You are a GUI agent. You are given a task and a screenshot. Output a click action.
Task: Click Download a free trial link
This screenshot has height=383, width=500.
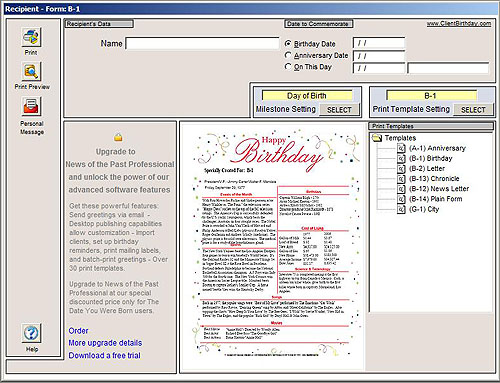click(x=105, y=355)
